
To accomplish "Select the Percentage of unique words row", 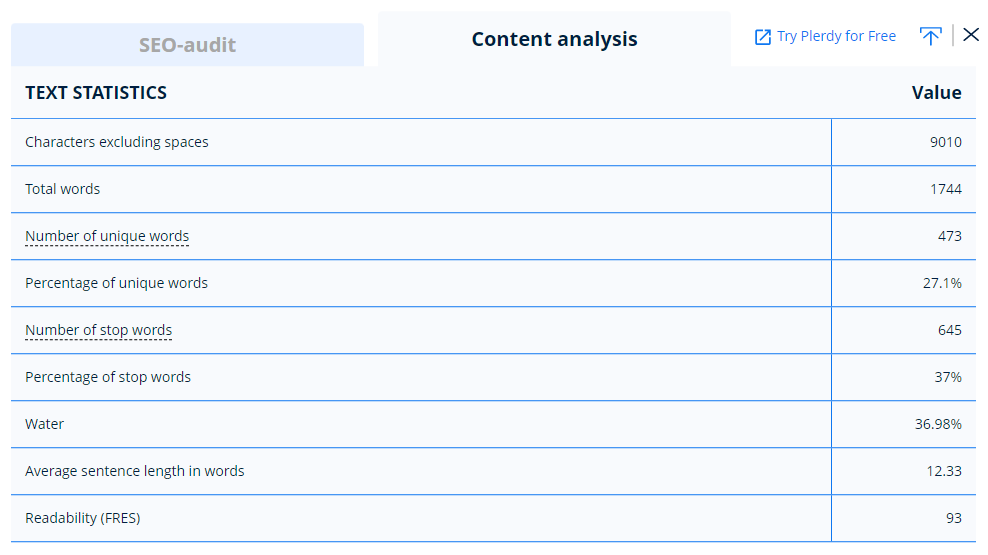I will coord(493,283).
